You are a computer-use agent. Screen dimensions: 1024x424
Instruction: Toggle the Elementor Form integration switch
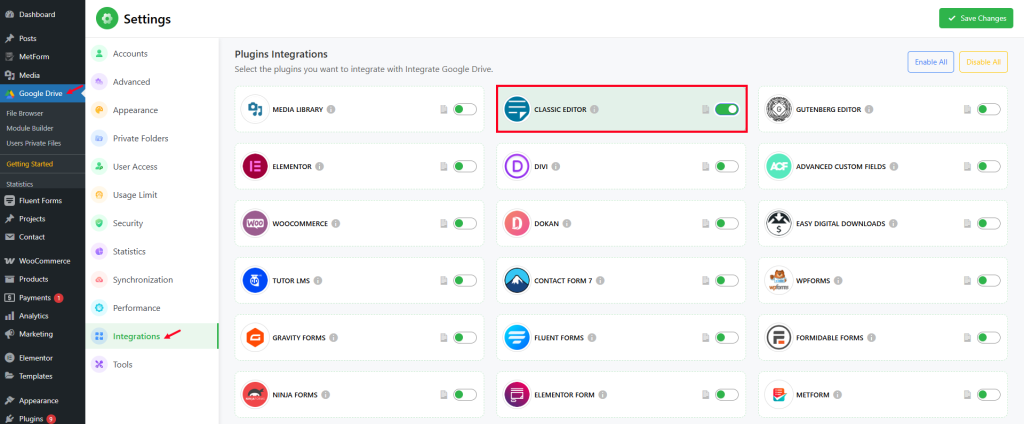tap(727, 395)
